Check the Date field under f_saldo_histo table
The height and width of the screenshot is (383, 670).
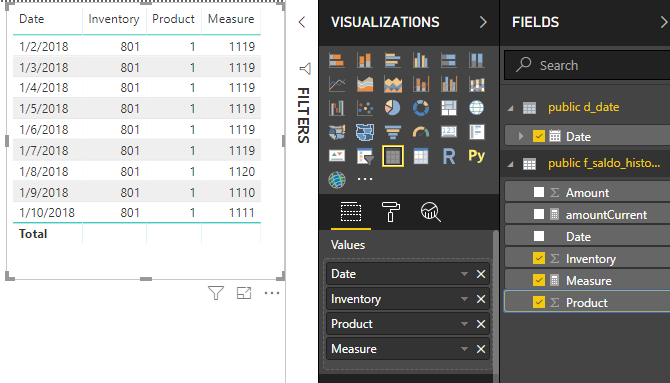point(539,236)
